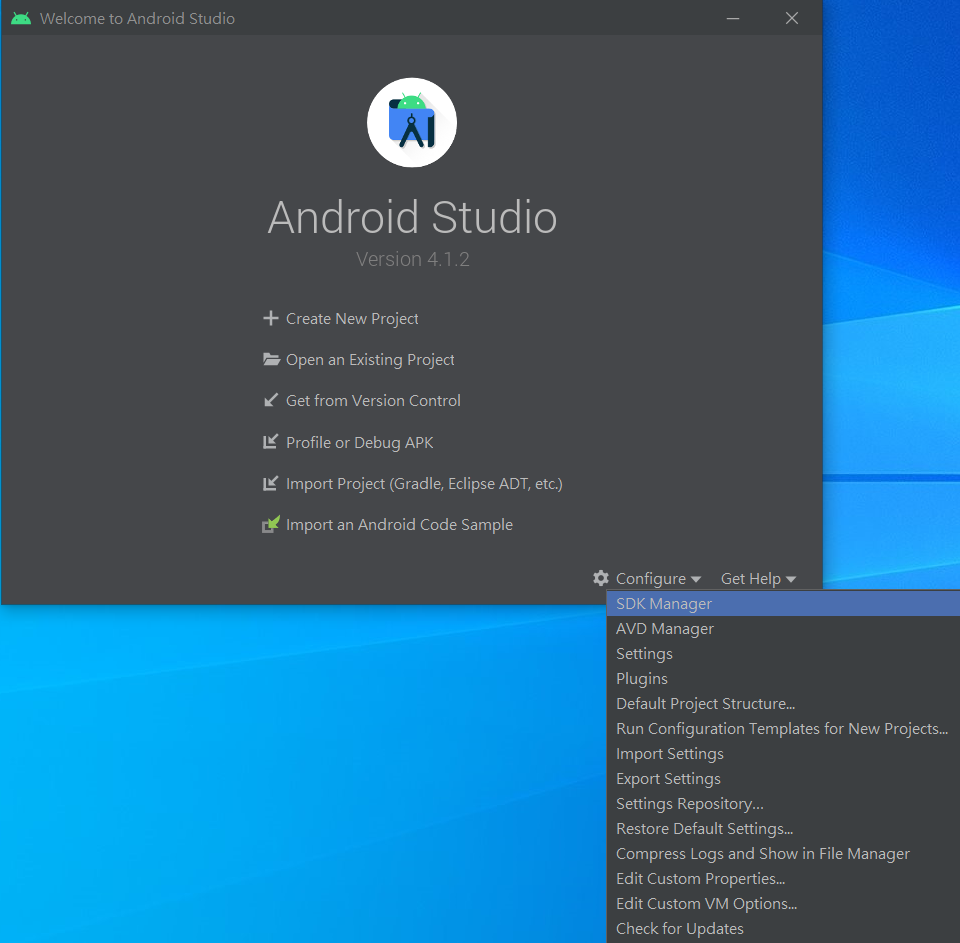This screenshot has width=960, height=943.
Task: Click the arrow icon for Get from Version Control
Action: click(271, 400)
